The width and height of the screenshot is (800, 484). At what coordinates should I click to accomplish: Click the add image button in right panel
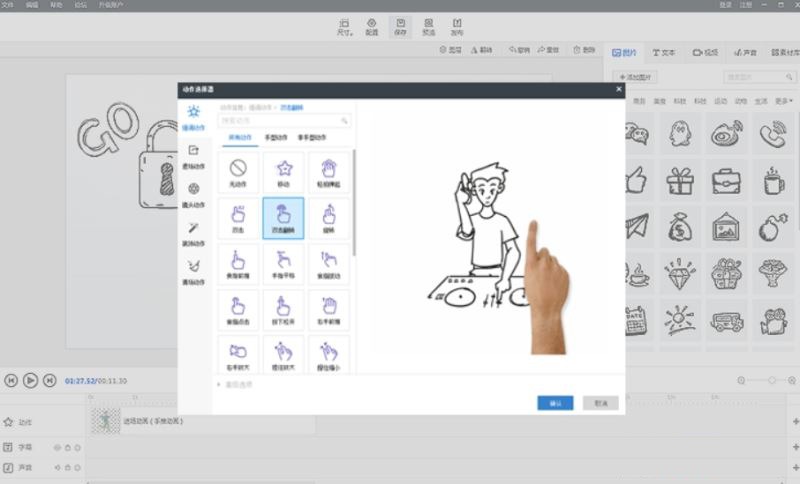coord(635,77)
